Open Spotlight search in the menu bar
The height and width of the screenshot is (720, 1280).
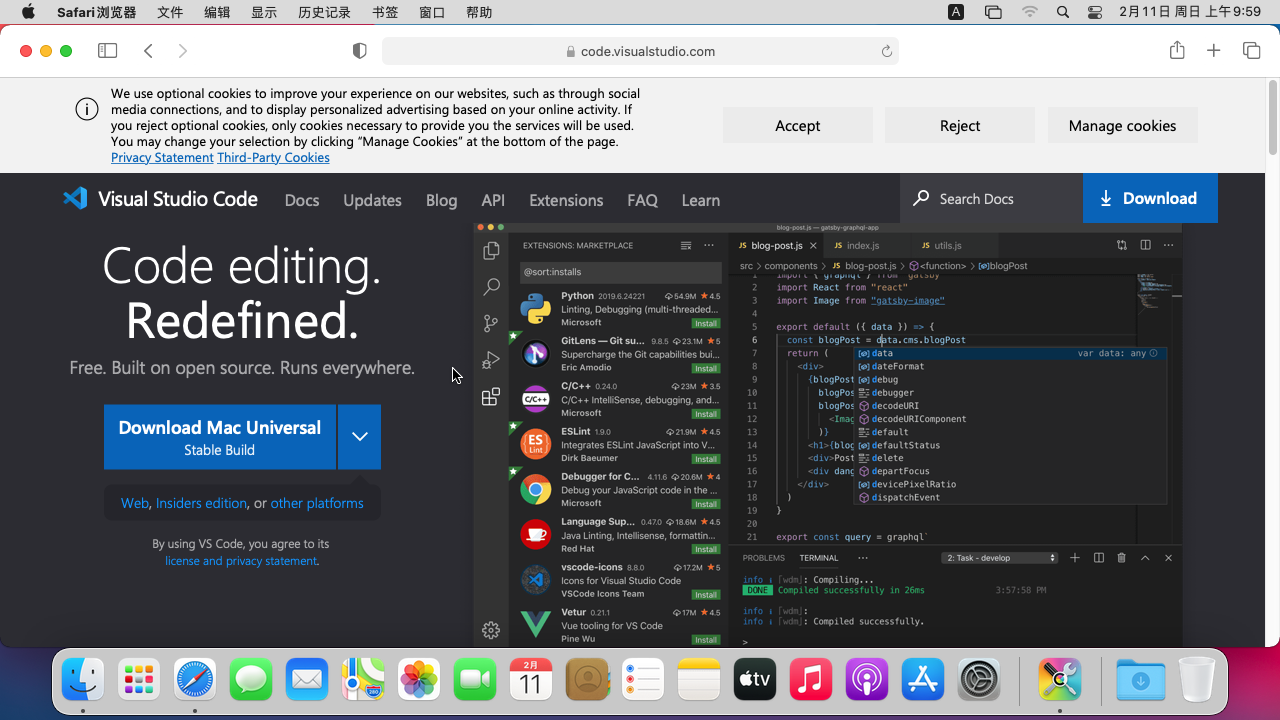[1063, 12]
